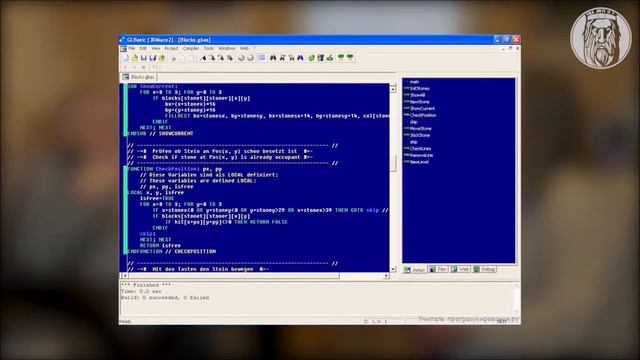Open the Web menu
Screen dimensions: 640x360
tap(244, 49)
